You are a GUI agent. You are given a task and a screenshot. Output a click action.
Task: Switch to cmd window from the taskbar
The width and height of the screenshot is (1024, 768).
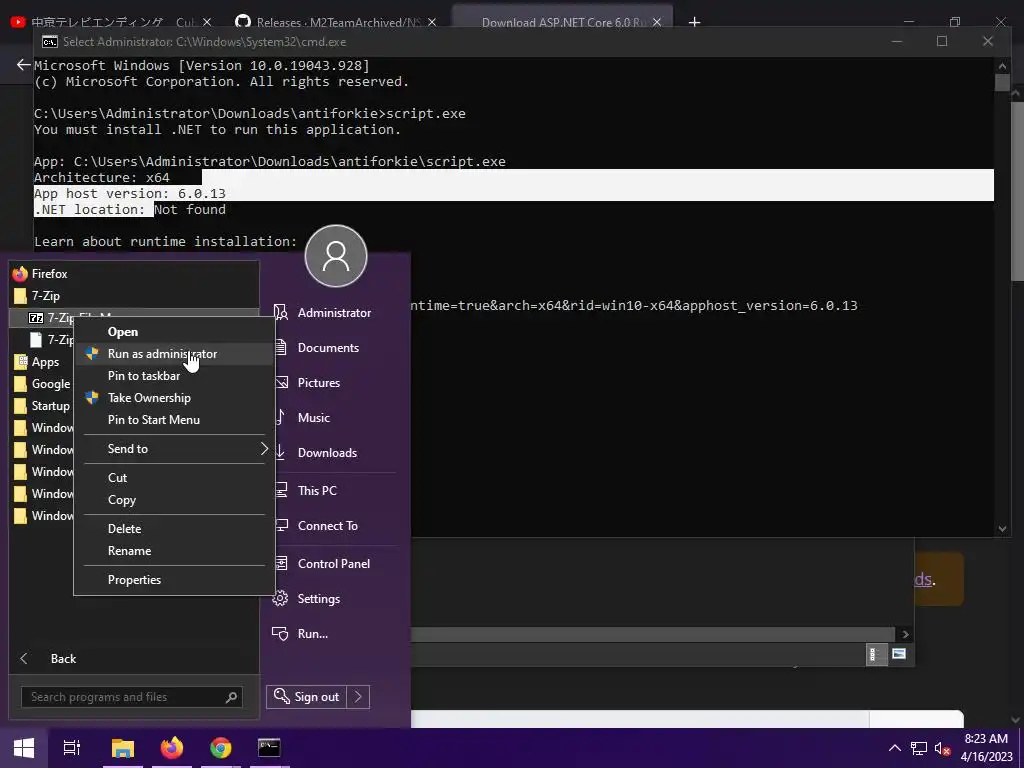[269, 748]
